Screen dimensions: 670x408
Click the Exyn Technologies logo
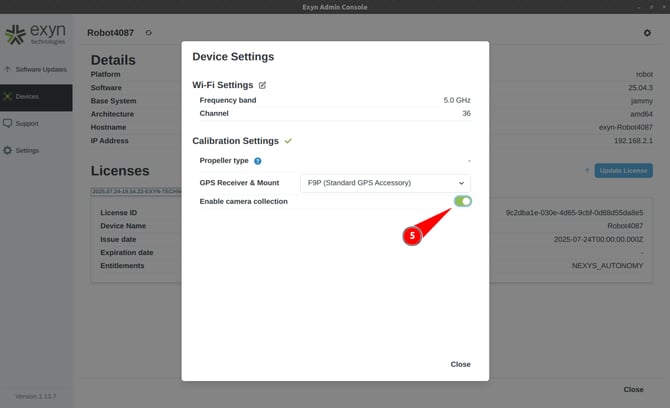click(35, 37)
